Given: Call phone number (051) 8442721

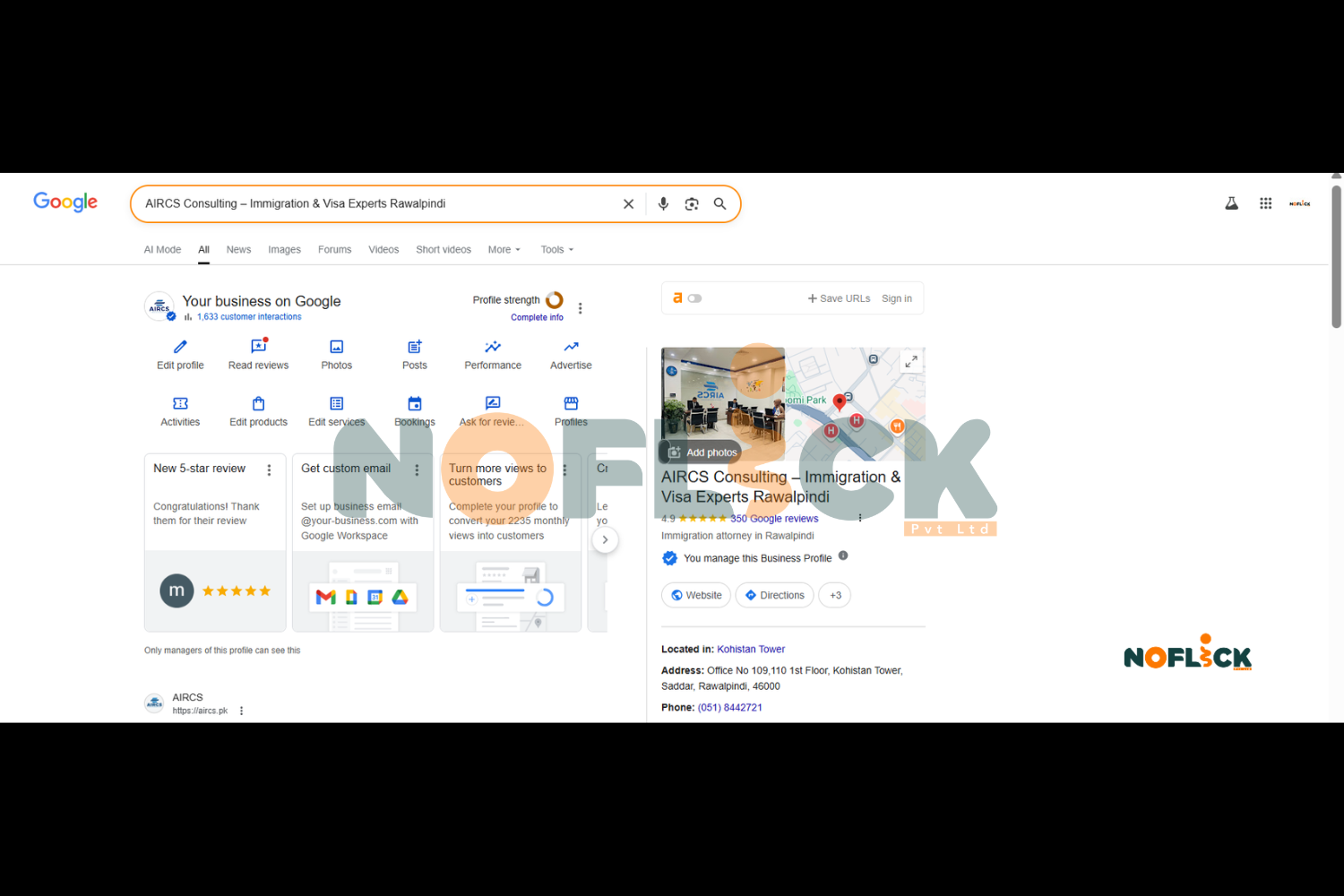Looking at the screenshot, I should pyautogui.click(x=730, y=708).
